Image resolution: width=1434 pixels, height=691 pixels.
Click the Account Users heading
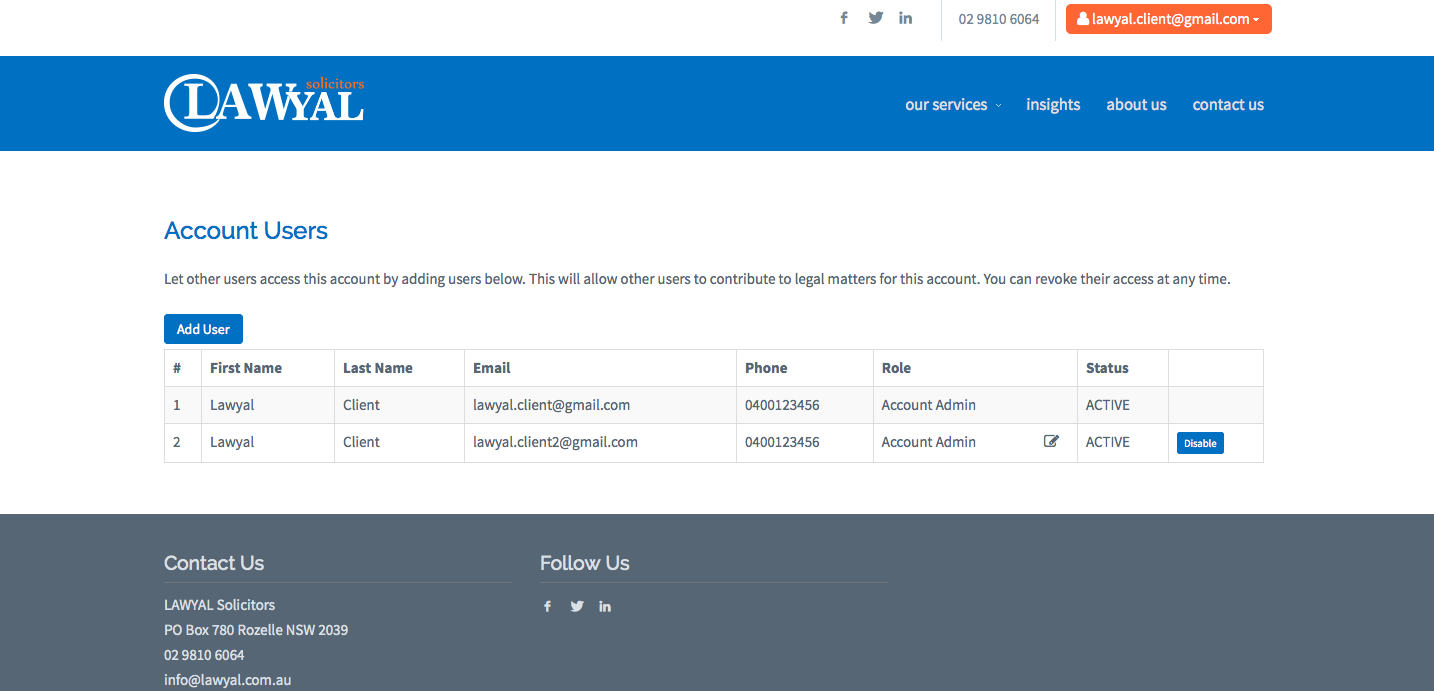246,231
